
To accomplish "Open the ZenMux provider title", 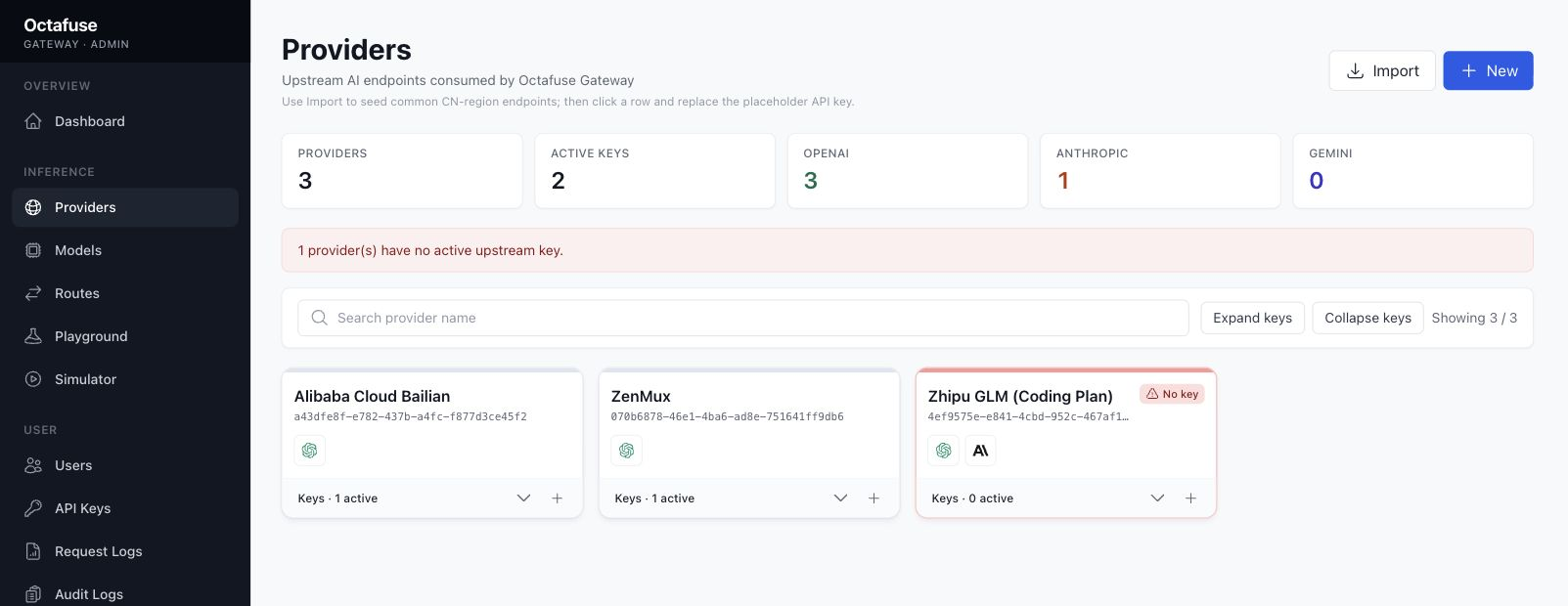I will pos(641,396).
